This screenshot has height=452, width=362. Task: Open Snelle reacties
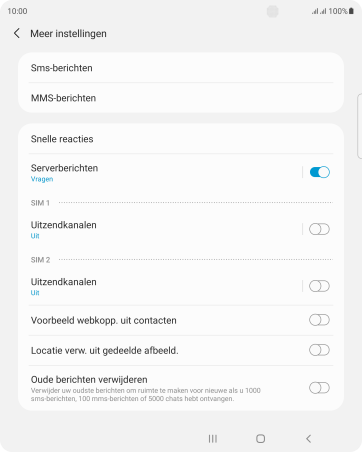point(181,139)
